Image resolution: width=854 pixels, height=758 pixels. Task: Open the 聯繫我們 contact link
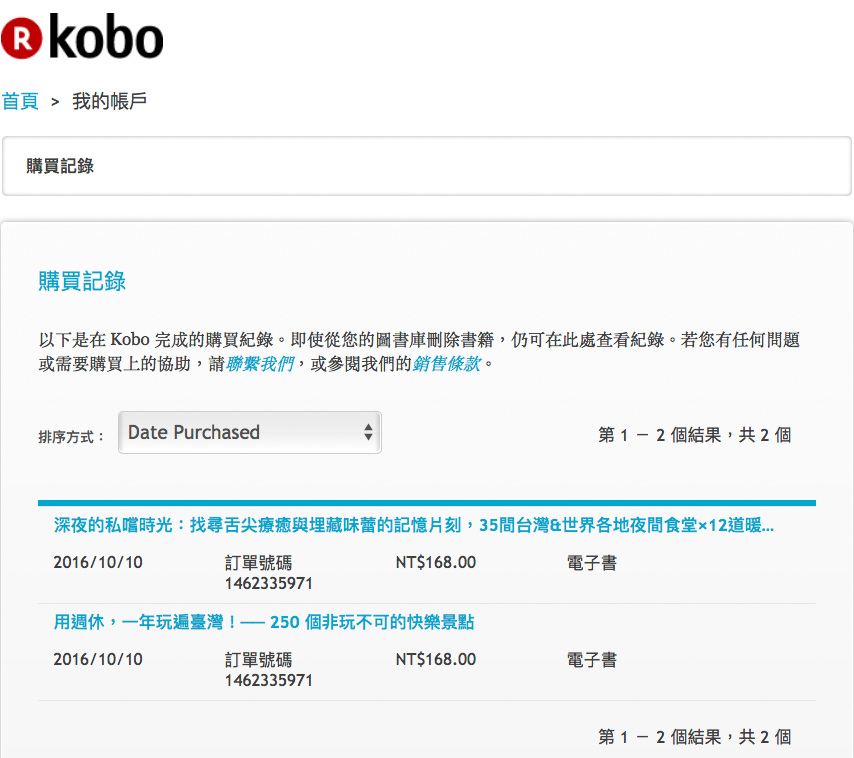click(259, 365)
